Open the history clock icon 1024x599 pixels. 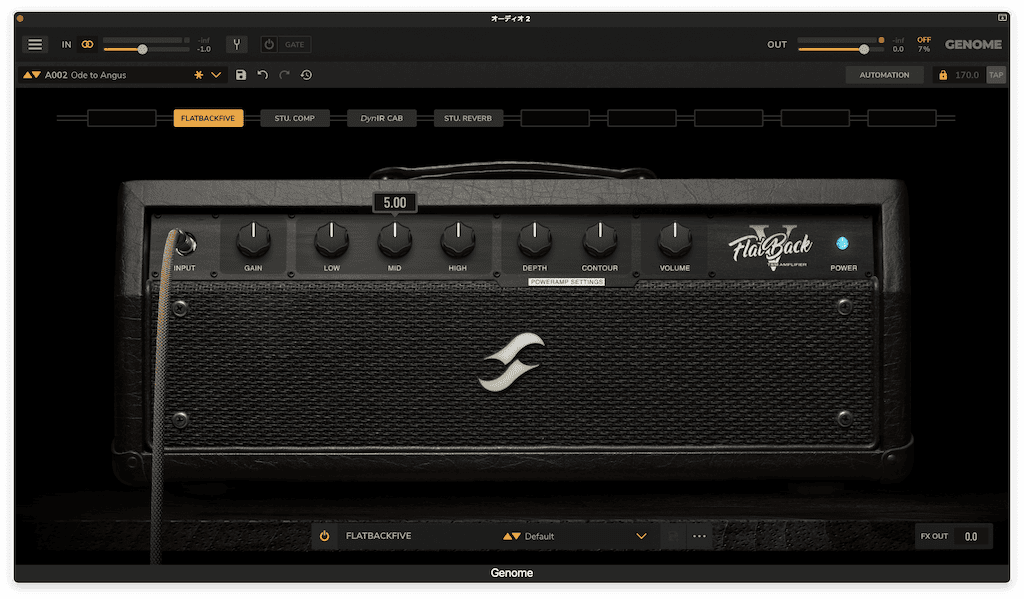306,75
